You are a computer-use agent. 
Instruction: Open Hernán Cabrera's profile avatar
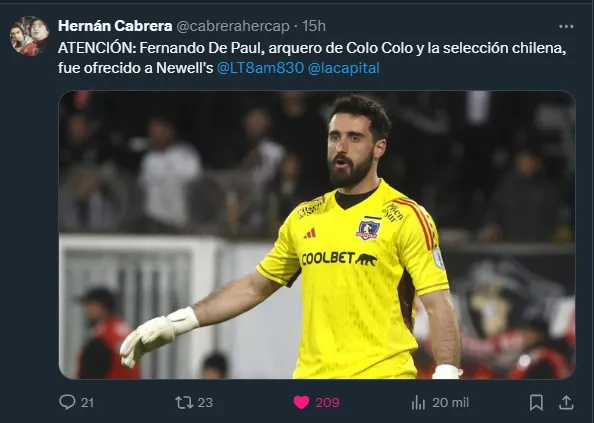click(30, 36)
